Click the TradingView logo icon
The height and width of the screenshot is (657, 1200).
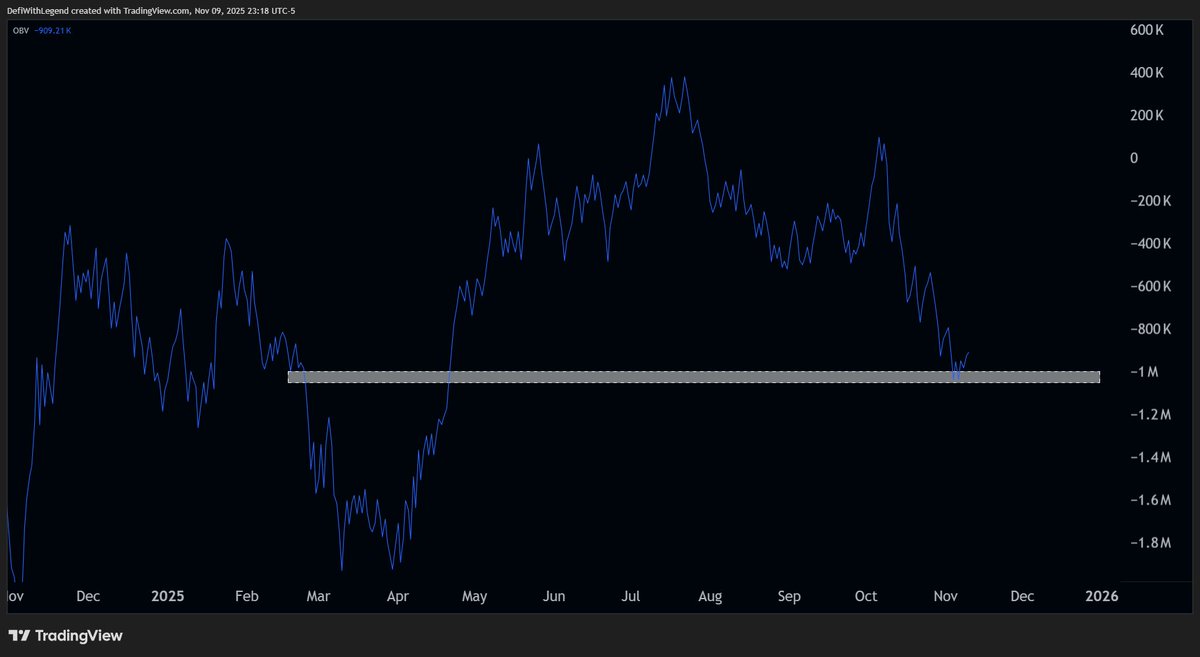21,635
